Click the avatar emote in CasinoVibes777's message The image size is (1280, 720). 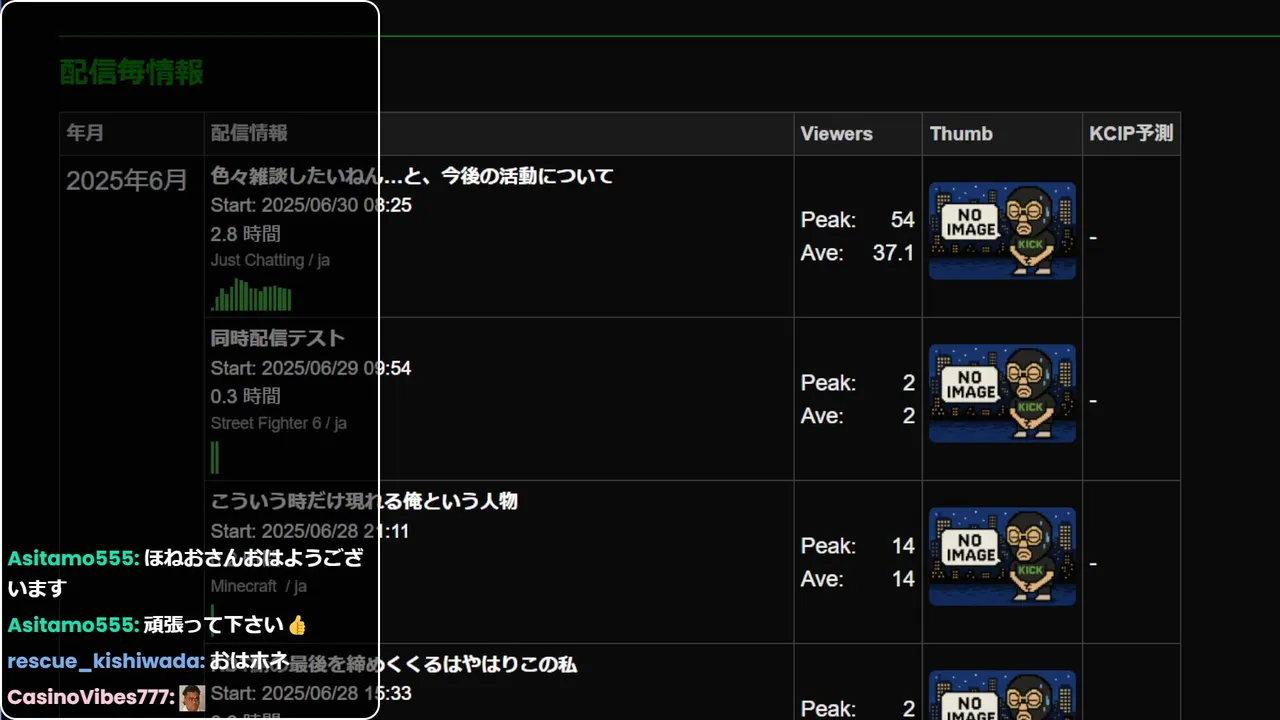click(192, 698)
